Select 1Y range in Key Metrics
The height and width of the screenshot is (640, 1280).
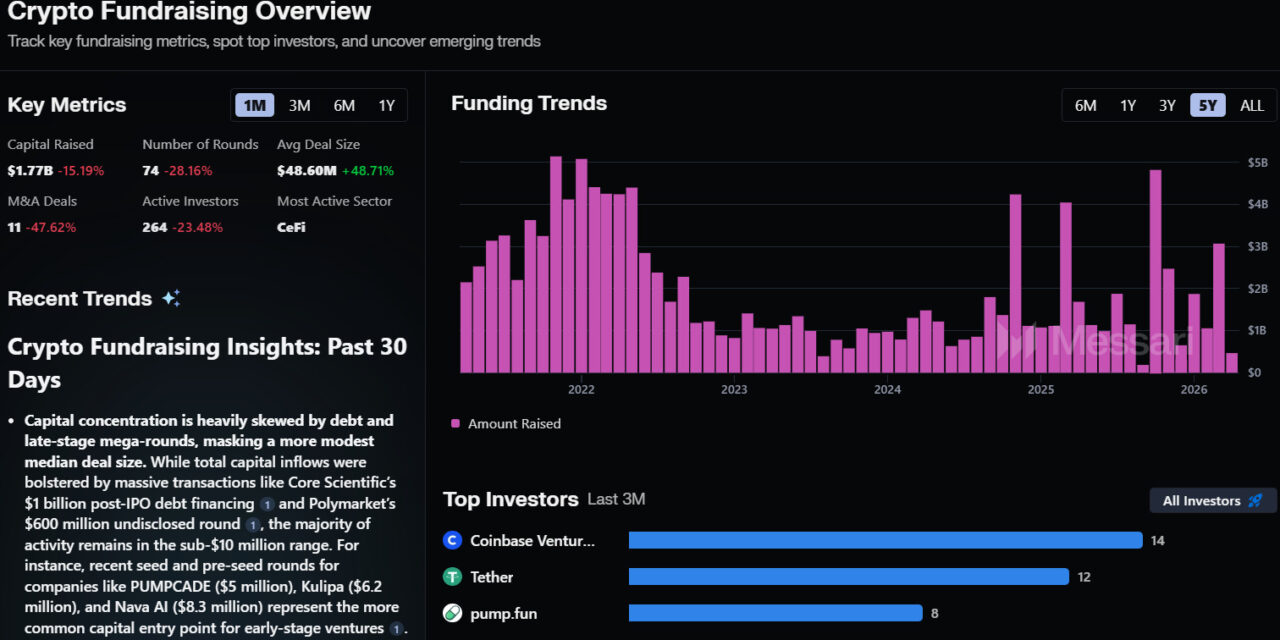pyautogui.click(x=387, y=104)
